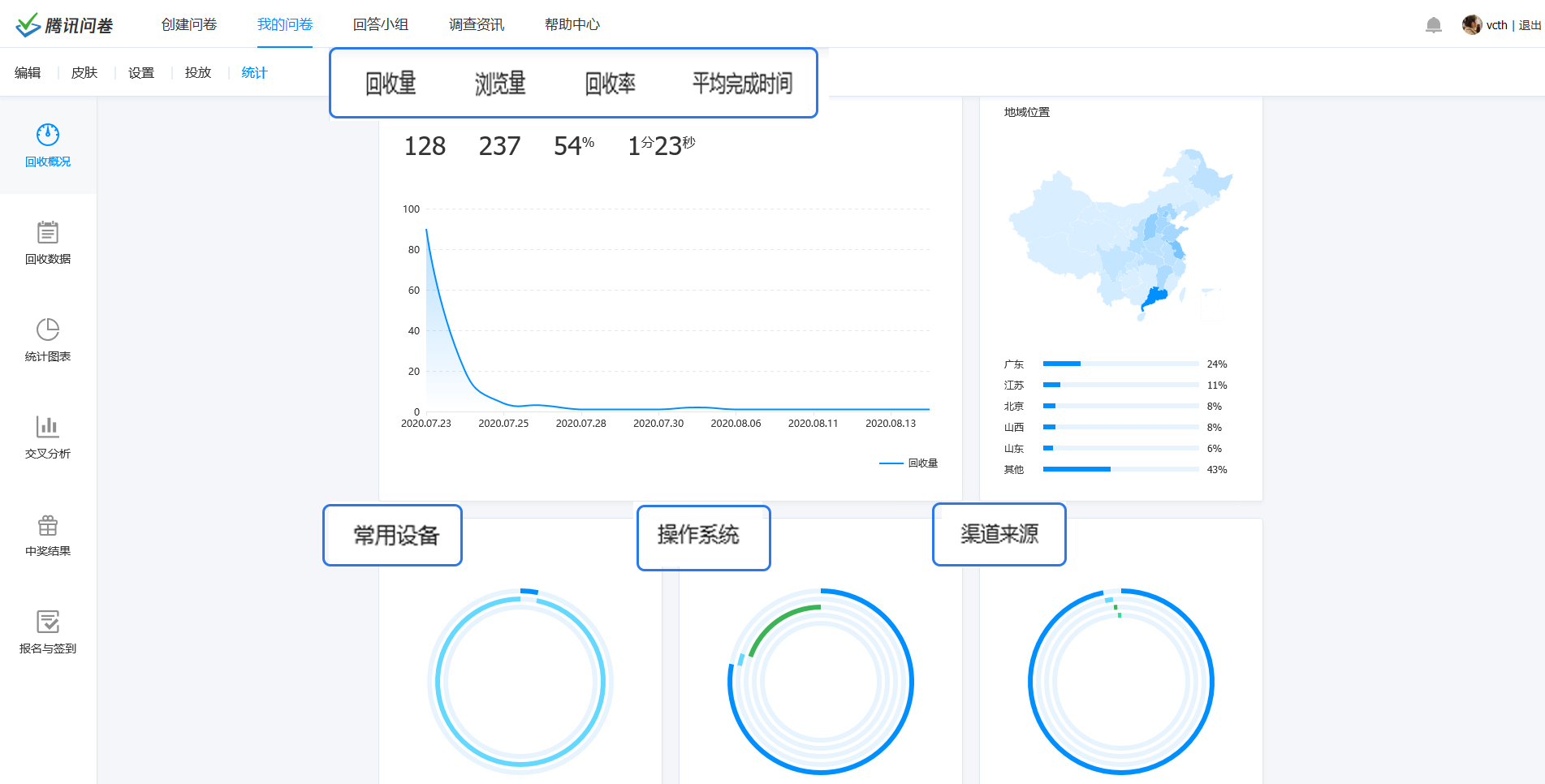1545x784 pixels.
Task: Open 回收数据 in the sidebar
Action: click(x=48, y=243)
